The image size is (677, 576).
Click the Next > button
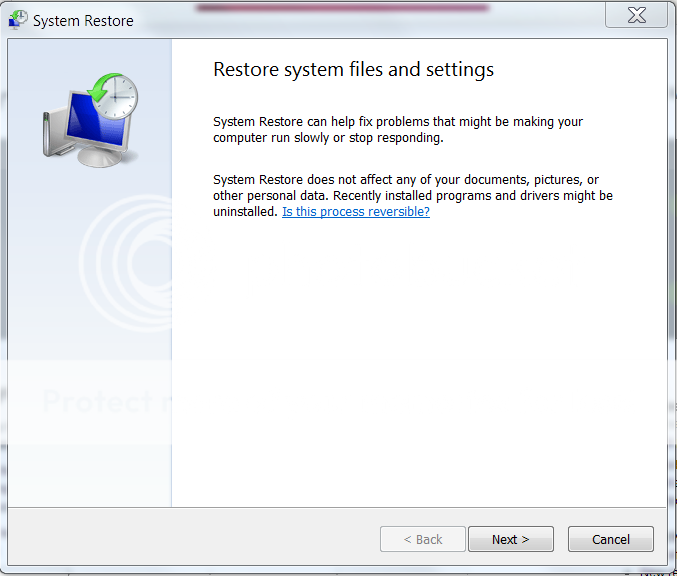coord(511,539)
